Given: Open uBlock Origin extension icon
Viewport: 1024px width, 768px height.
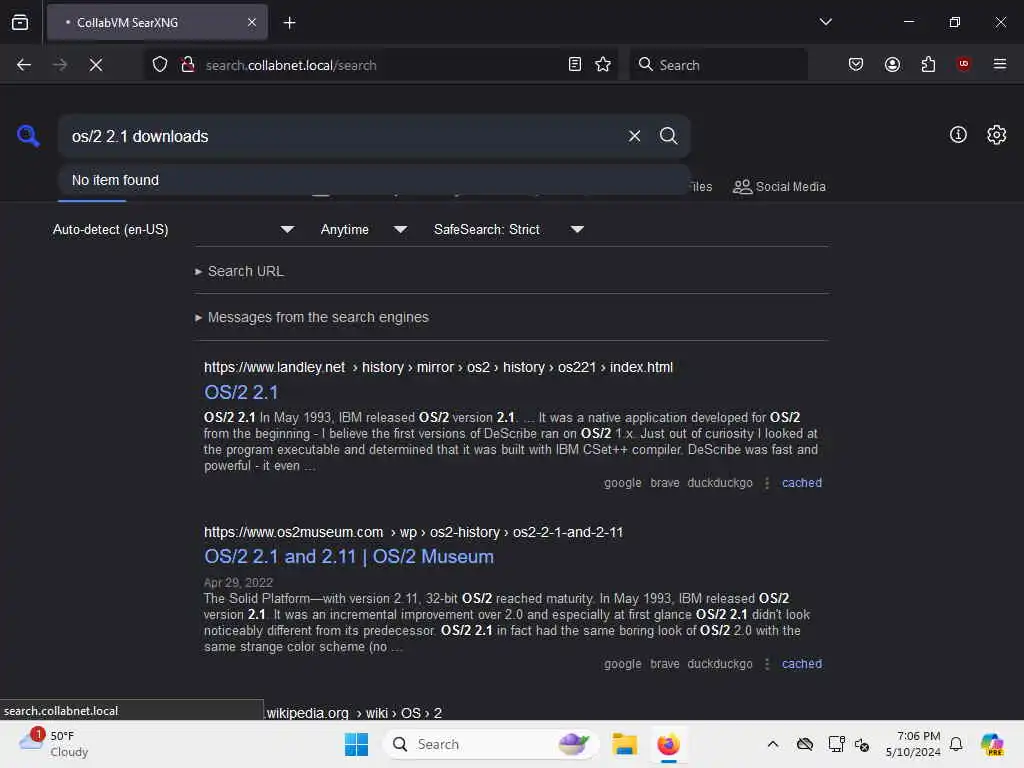Looking at the screenshot, I should click(x=963, y=64).
